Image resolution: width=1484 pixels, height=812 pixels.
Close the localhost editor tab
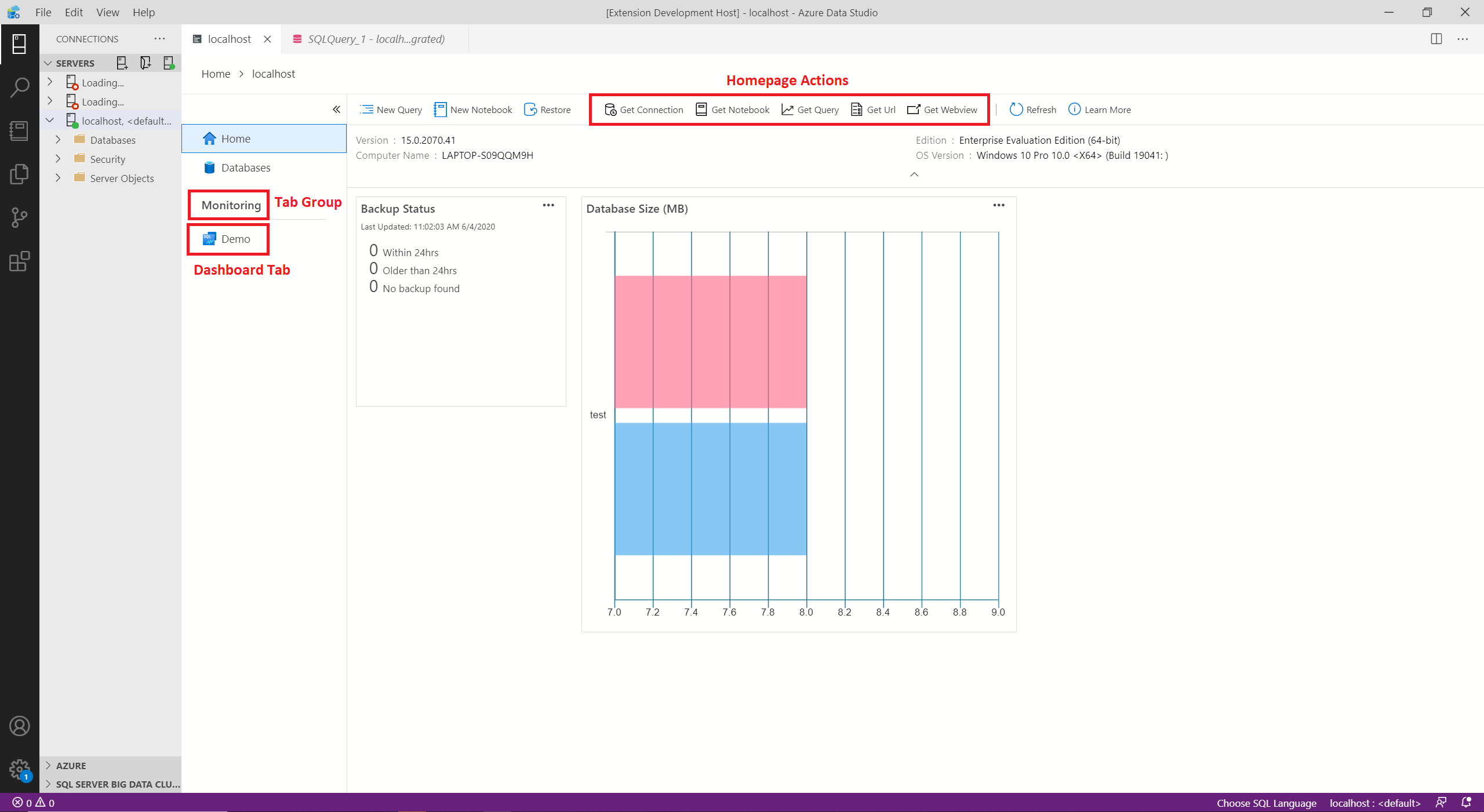[267, 39]
